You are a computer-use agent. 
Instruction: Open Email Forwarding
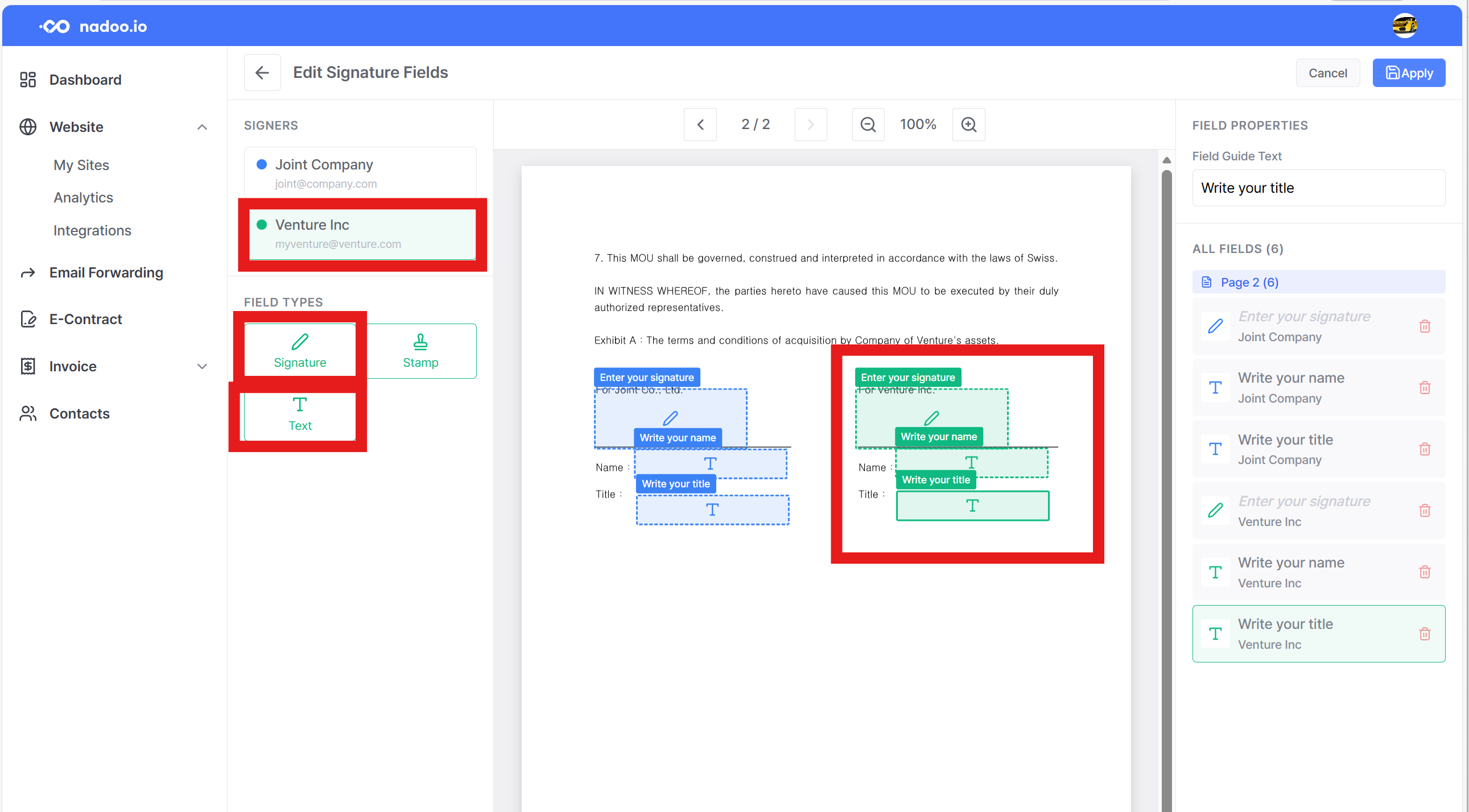point(106,273)
